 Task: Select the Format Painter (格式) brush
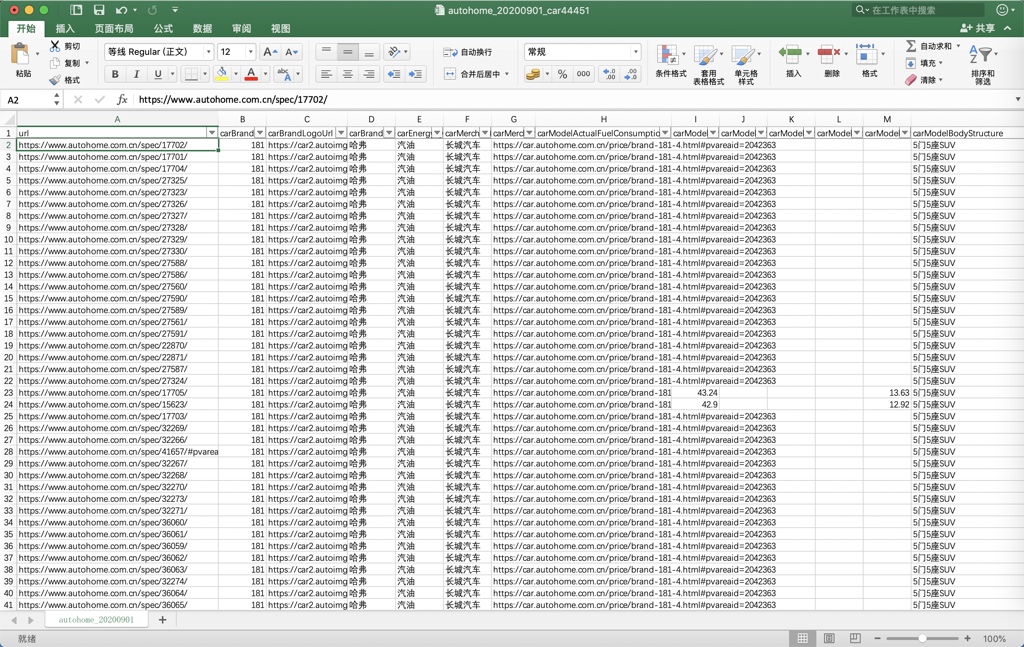coord(55,80)
